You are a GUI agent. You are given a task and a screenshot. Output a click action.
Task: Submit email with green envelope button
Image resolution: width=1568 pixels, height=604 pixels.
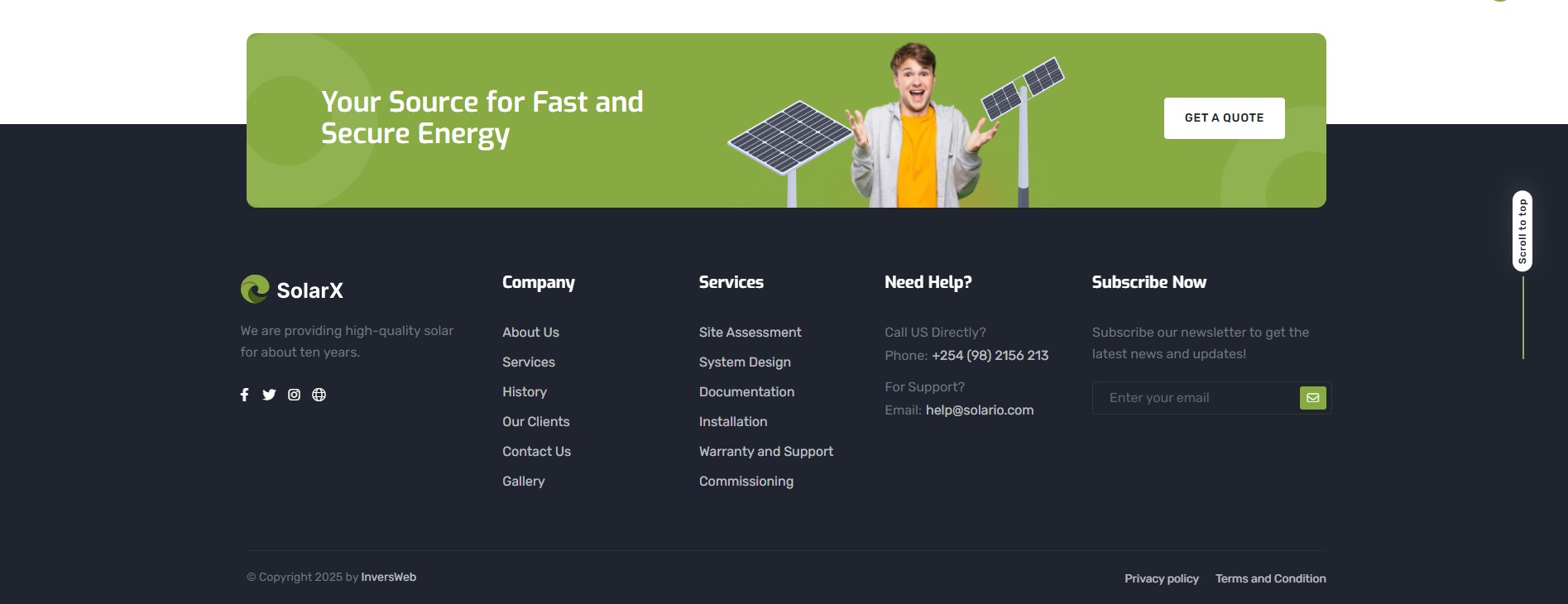point(1312,398)
